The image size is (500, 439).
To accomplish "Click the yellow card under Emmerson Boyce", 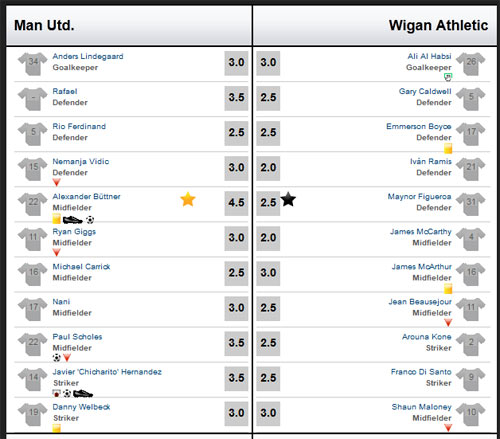I will (448, 148).
